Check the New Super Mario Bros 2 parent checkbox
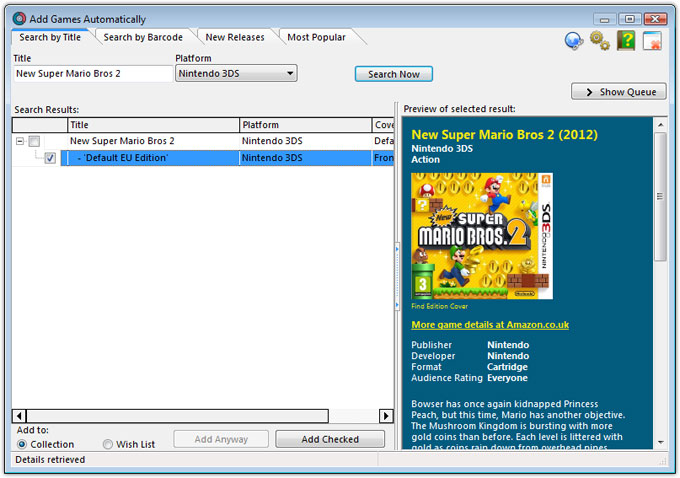The height and width of the screenshot is (478, 680). tap(34, 142)
